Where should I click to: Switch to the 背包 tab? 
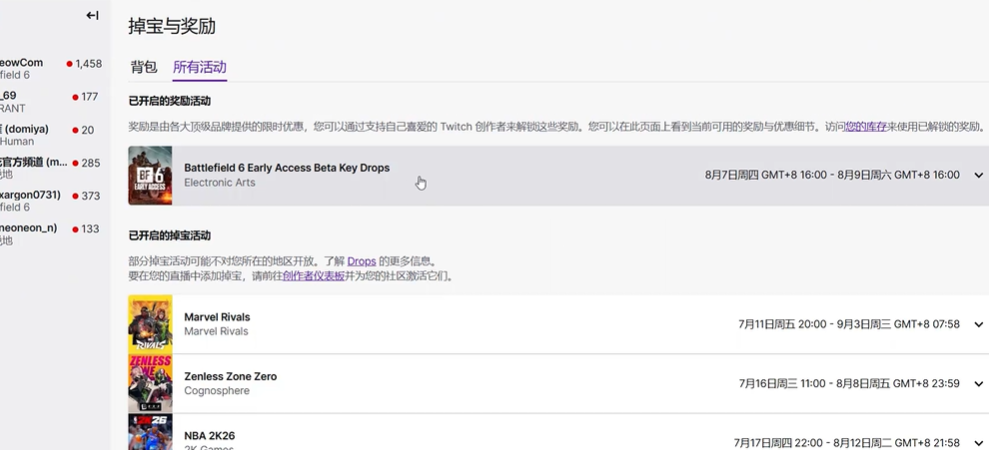point(144,68)
